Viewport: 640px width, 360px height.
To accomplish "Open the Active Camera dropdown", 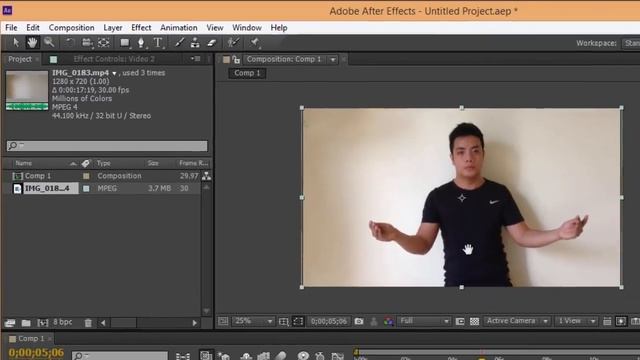I will pos(517,321).
